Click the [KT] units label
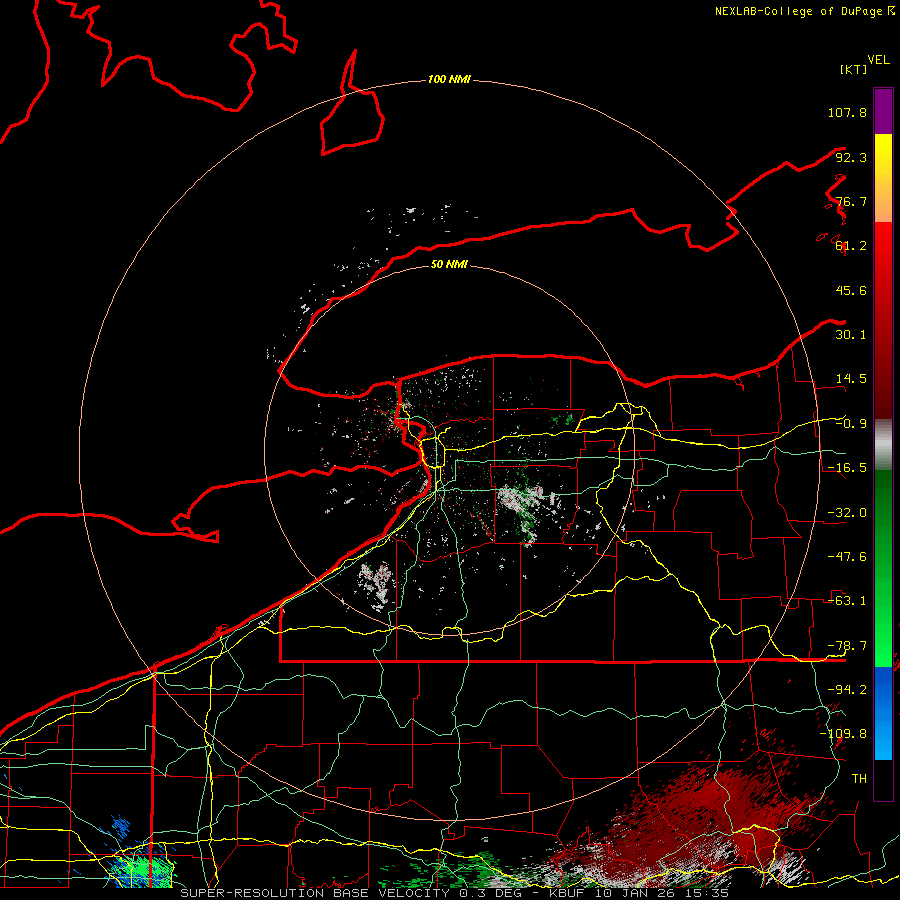The height and width of the screenshot is (900, 900). [853, 69]
